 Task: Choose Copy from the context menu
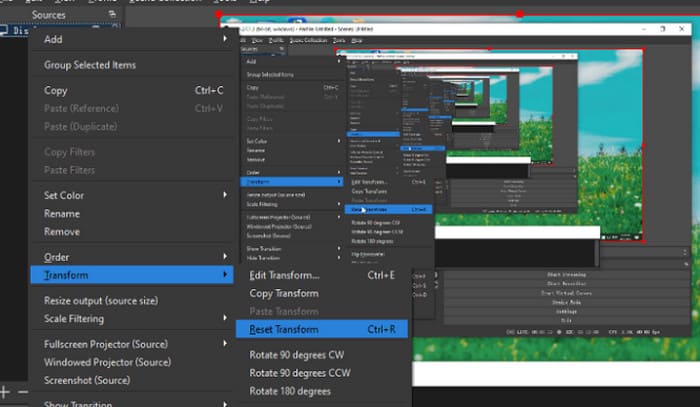pyautogui.click(x=56, y=91)
